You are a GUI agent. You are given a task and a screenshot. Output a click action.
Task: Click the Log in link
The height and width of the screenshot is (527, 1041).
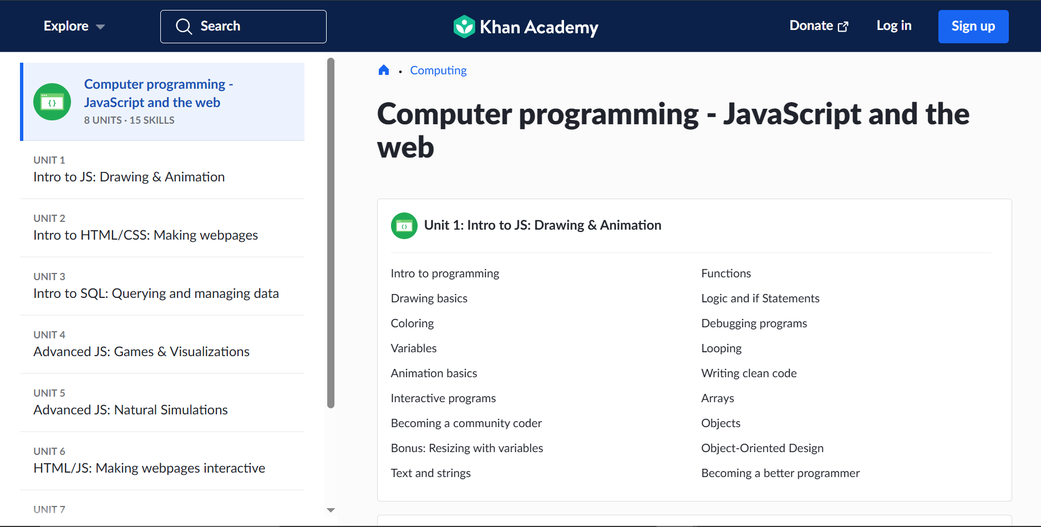point(894,26)
